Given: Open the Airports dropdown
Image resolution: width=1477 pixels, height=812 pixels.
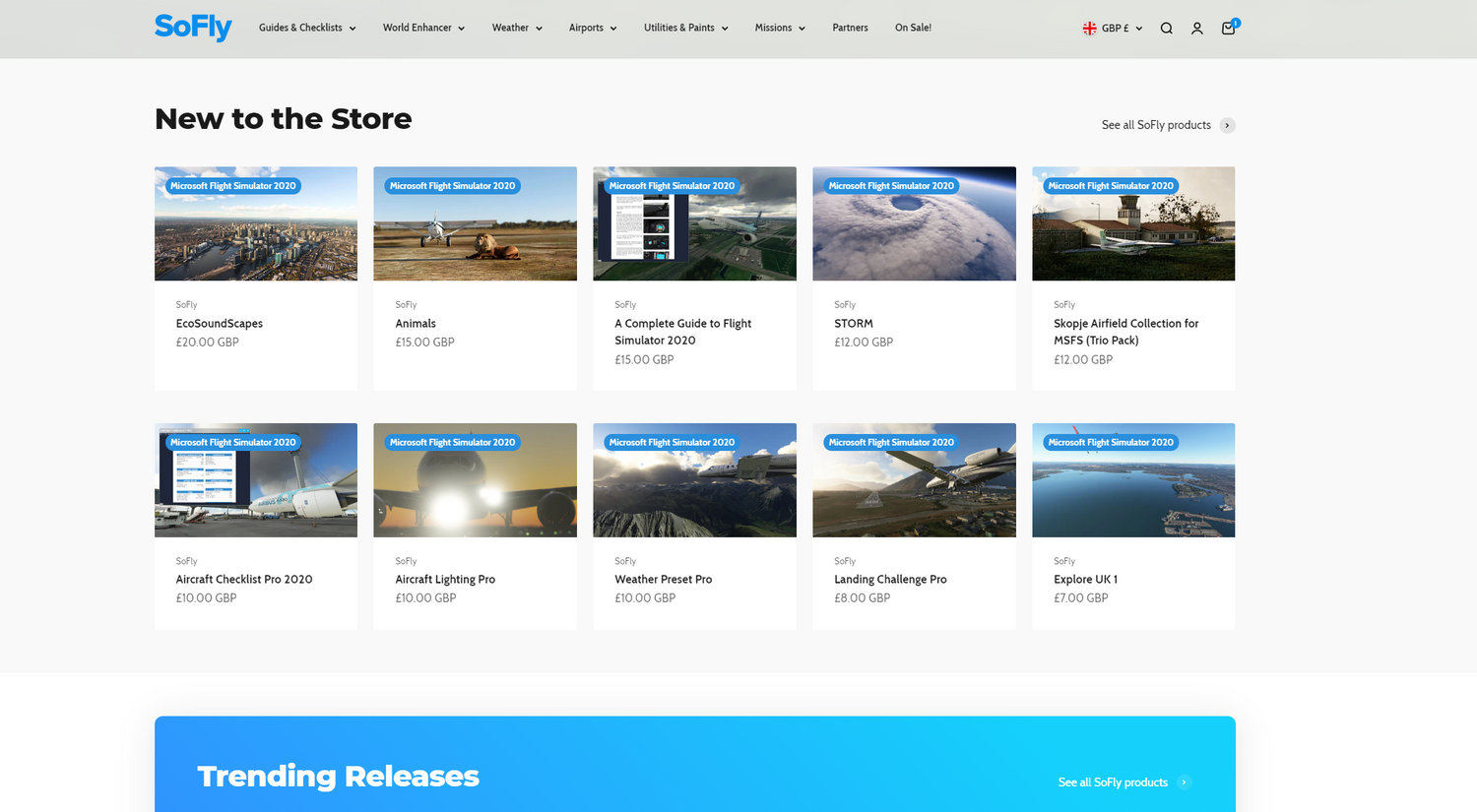Looking at the screenshot, I should [592, 28].
